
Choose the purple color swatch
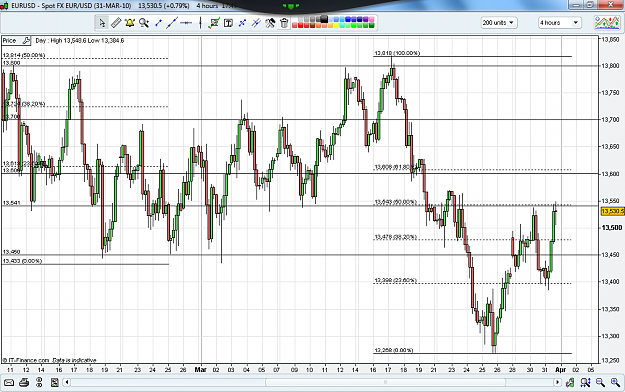click(x=366, y=19)
